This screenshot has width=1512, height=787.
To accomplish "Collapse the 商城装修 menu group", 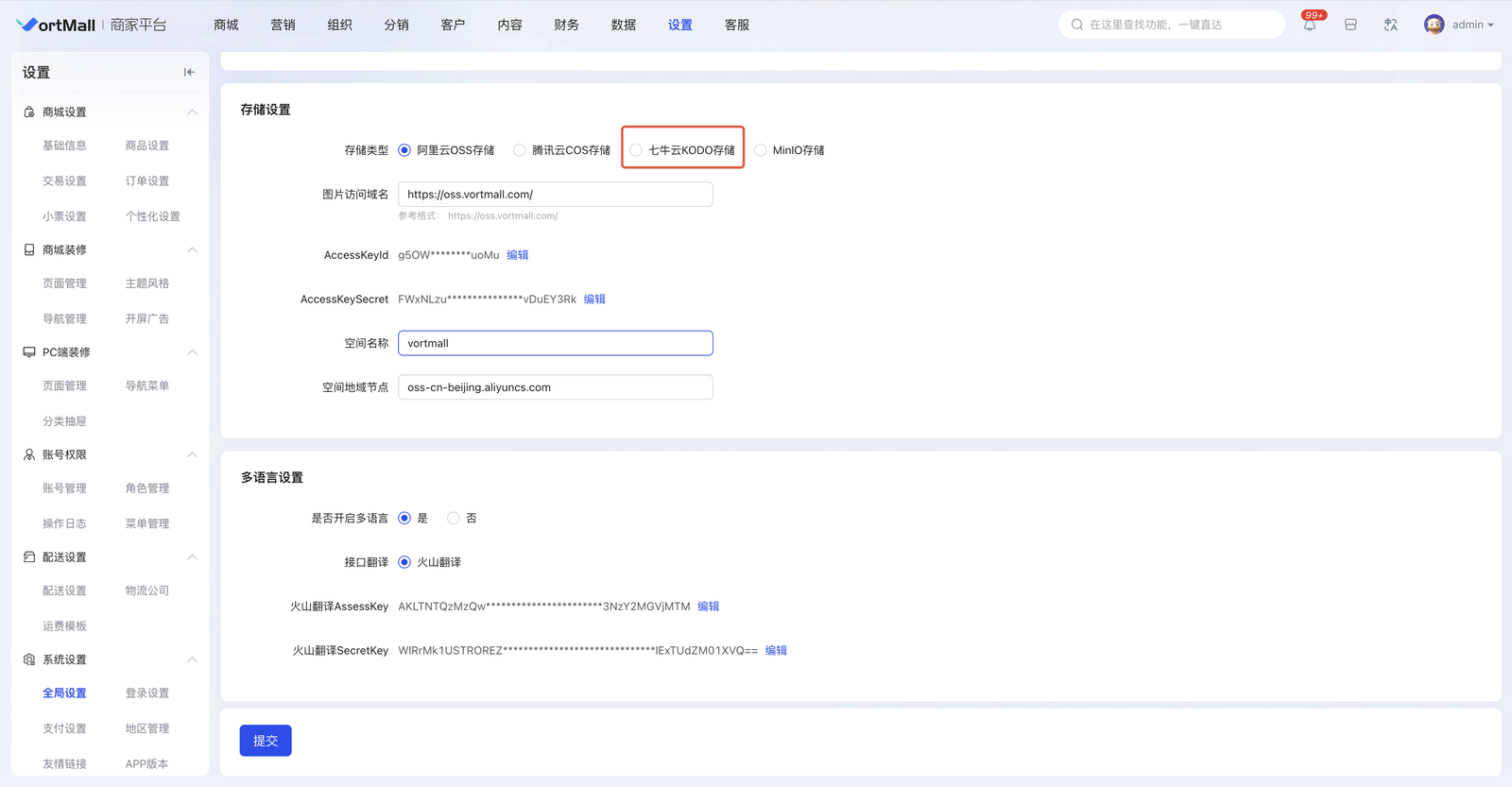I will coord(192,250).
